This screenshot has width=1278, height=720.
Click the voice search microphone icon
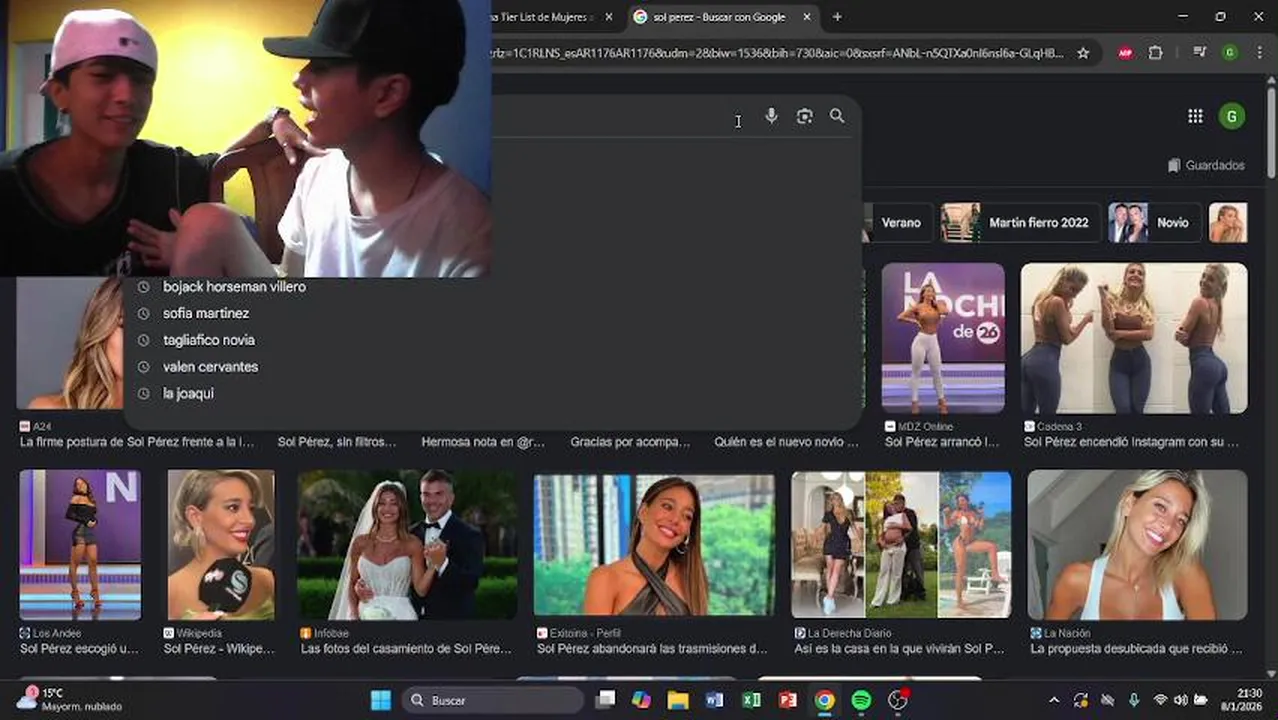coord(771,116)
